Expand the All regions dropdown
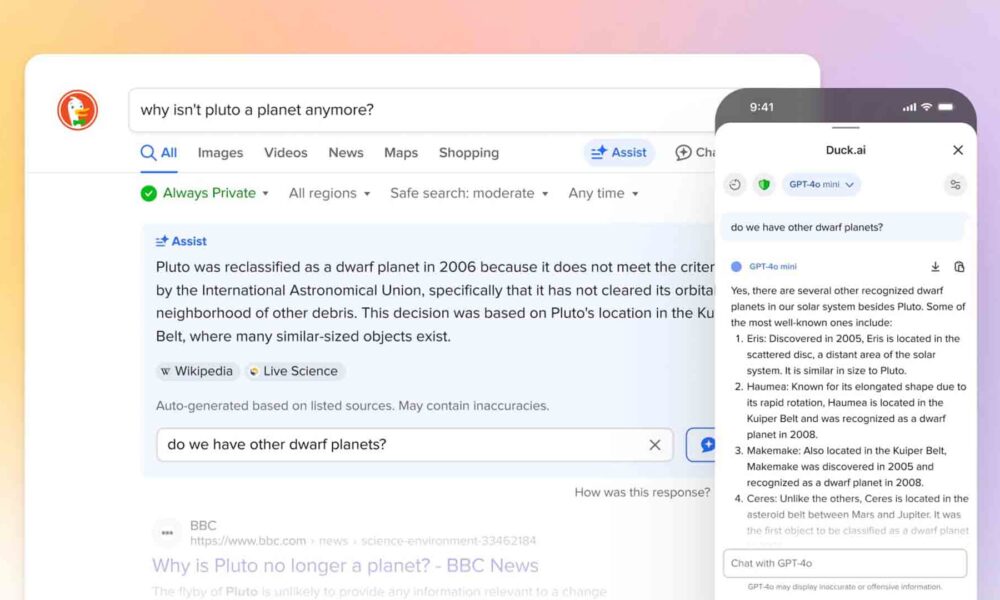1000x600 pixels. pyautogui.click(x=329, y=193)
